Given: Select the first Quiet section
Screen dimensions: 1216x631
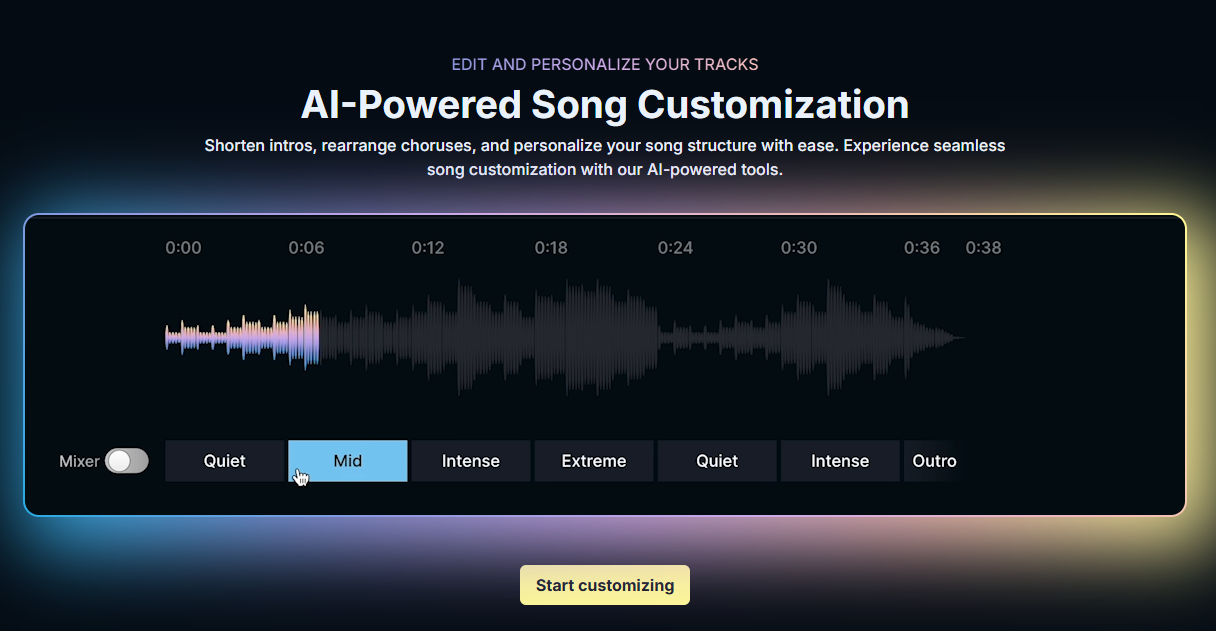Looking at the screenshot, I should point(224,460).
